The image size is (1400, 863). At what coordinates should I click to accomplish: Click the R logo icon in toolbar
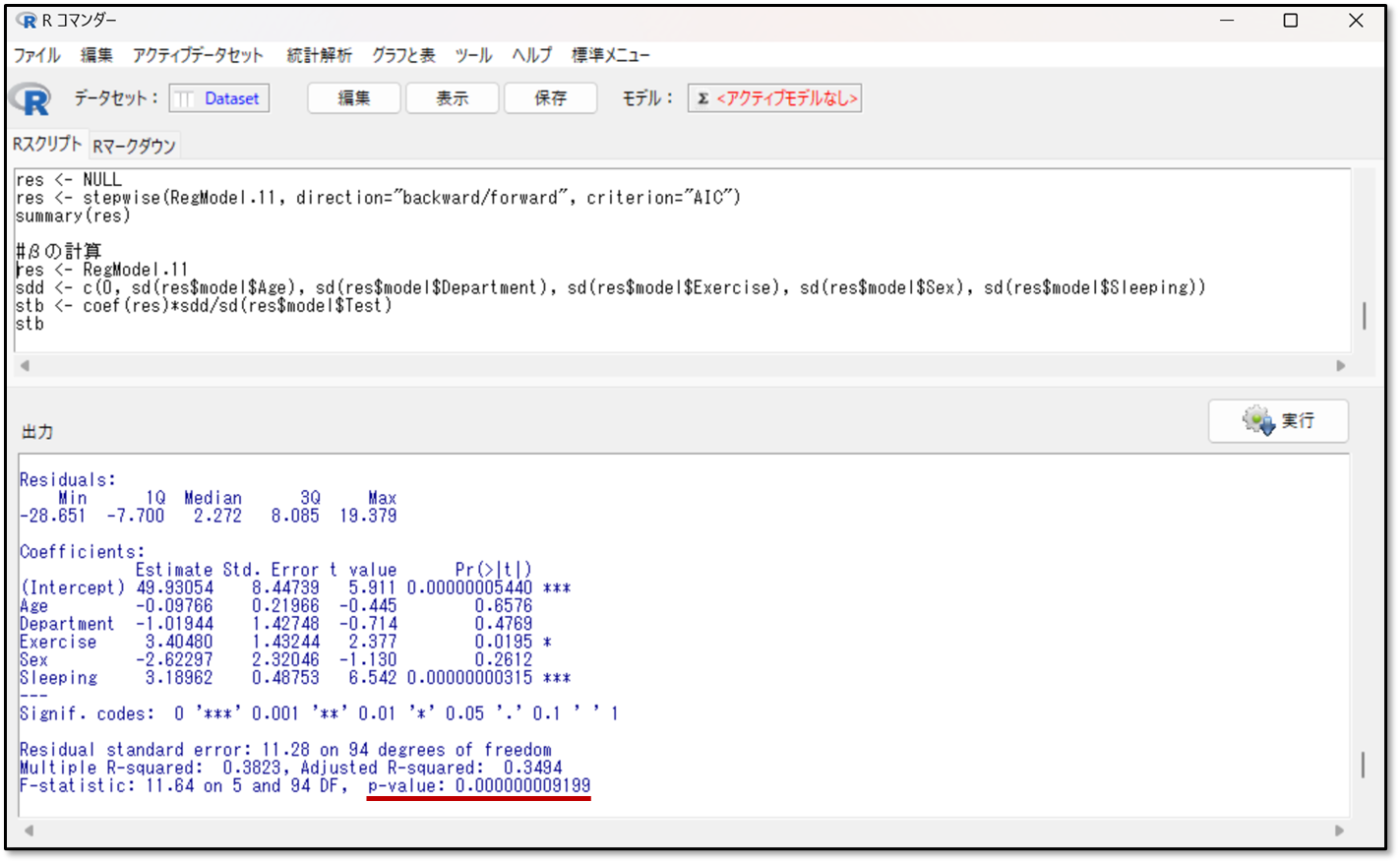point(30,98)
